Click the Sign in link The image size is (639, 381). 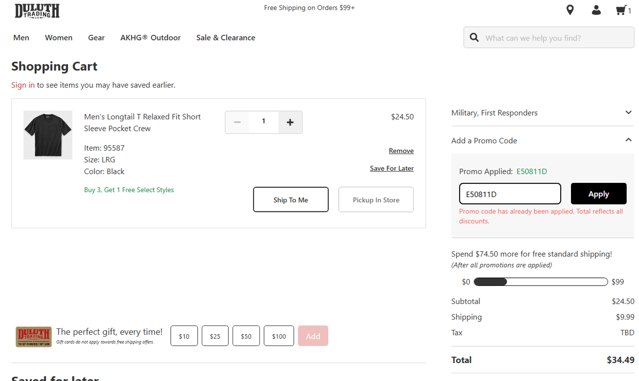point(23,85)
